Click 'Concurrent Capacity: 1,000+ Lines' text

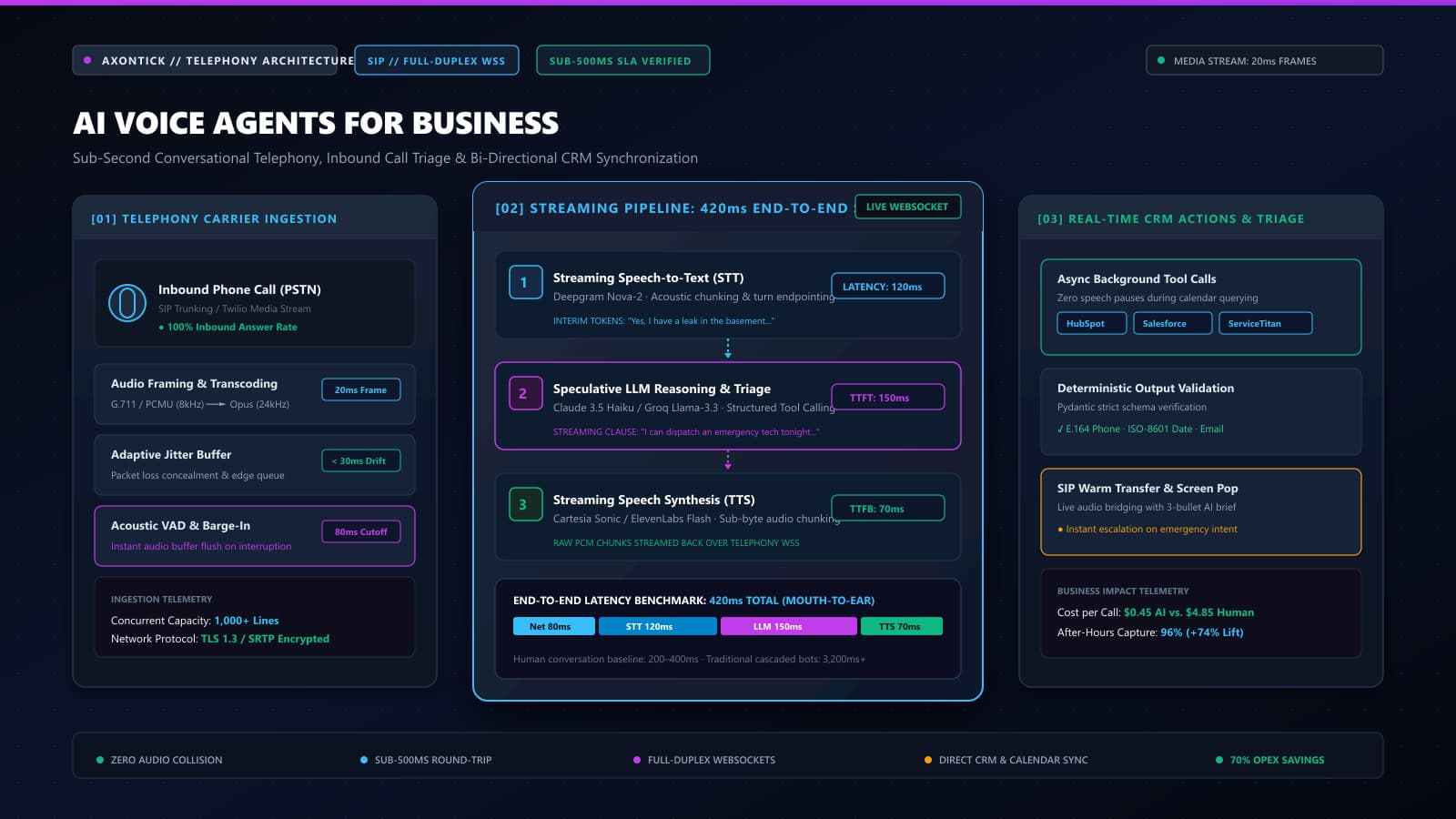(x=195, y=621)
